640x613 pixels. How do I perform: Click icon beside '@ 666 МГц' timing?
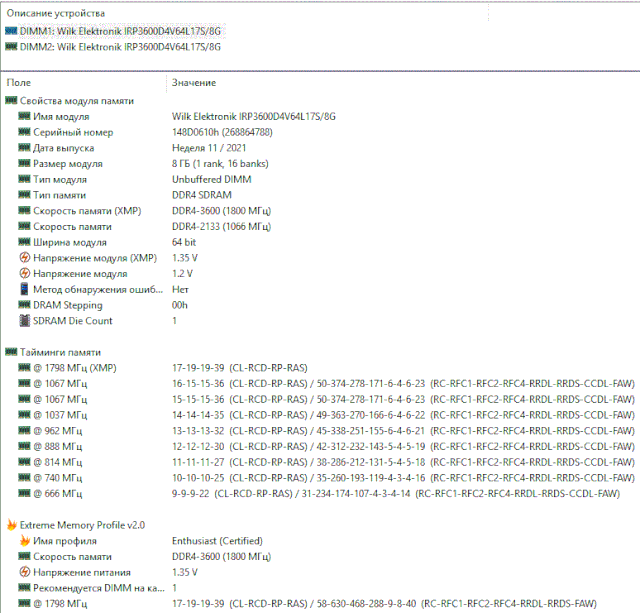(24, 493)
